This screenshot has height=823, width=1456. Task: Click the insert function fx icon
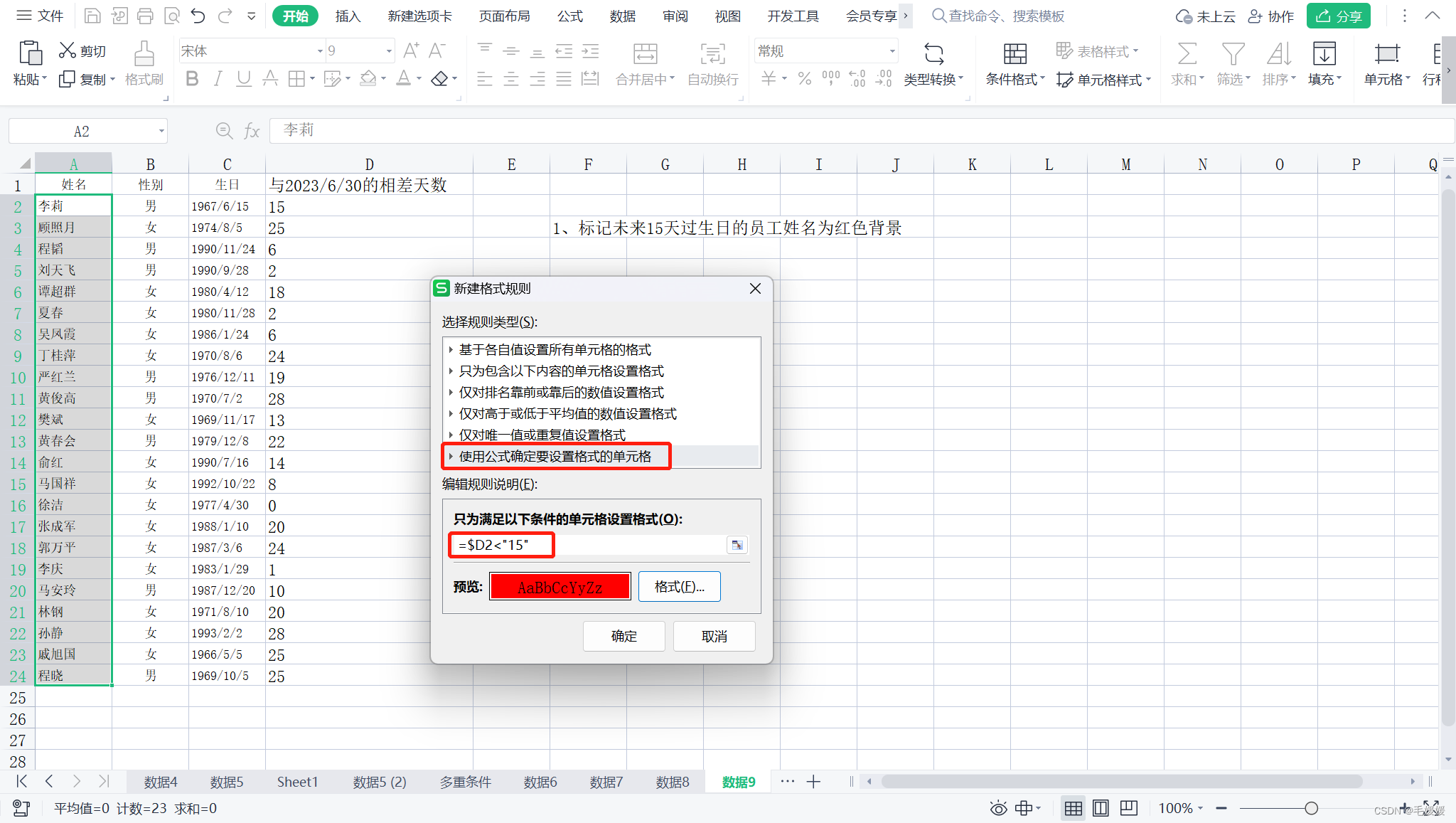click(252, 131)
